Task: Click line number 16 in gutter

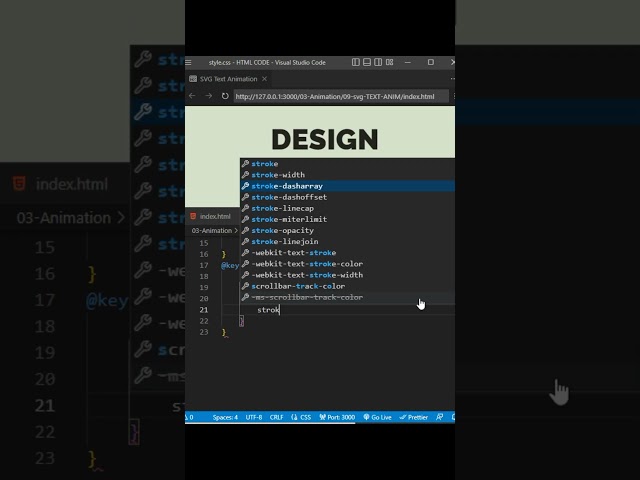Action: (x=204, y=254)
